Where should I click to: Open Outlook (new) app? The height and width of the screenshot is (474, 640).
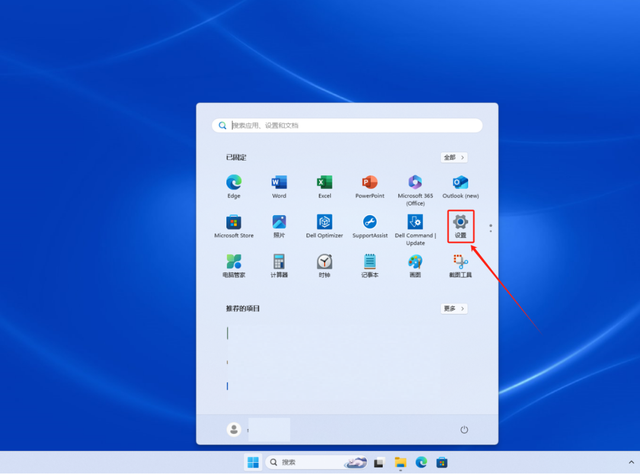[460, 186]
